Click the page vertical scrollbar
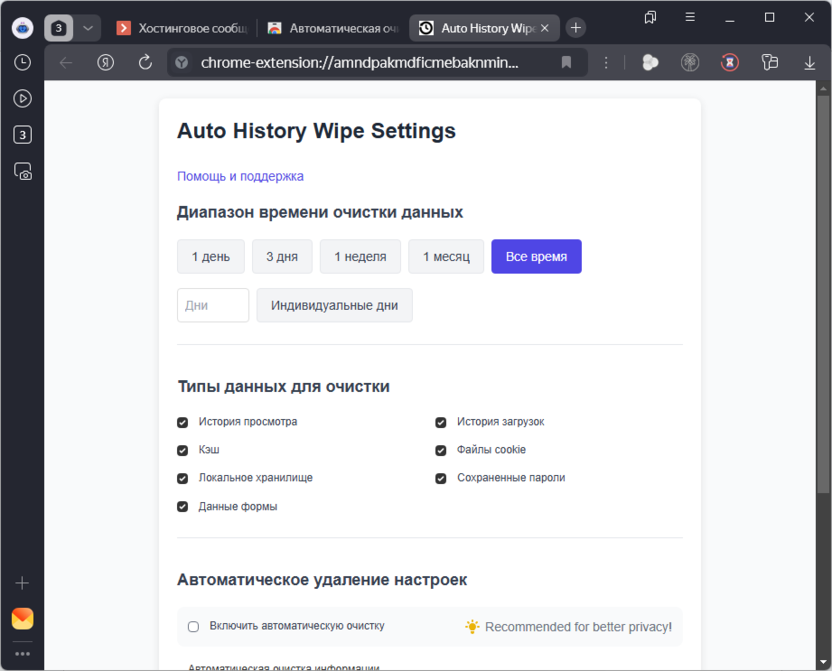The image size is (832, 671). [x=822, y=300]
